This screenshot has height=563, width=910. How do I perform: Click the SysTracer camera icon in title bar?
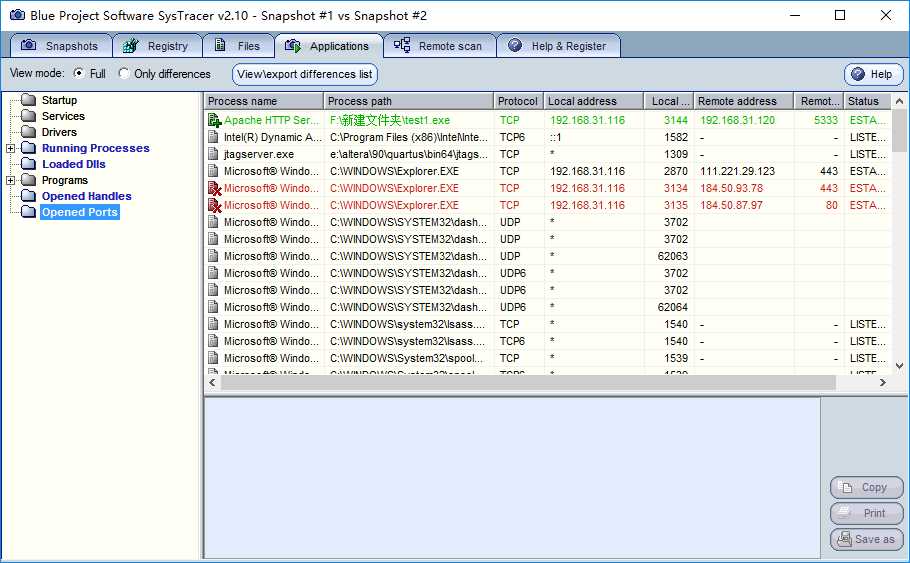click(x=17, y=15)
